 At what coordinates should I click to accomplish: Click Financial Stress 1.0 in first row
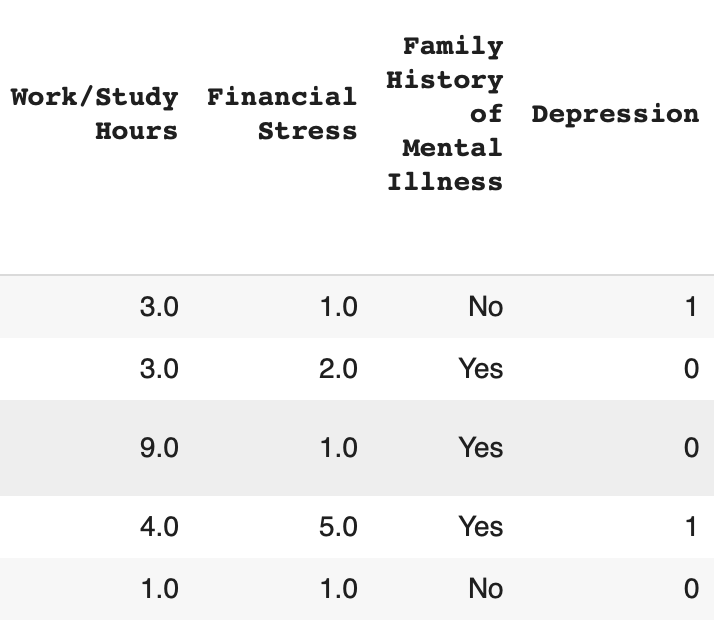[338, 307]
